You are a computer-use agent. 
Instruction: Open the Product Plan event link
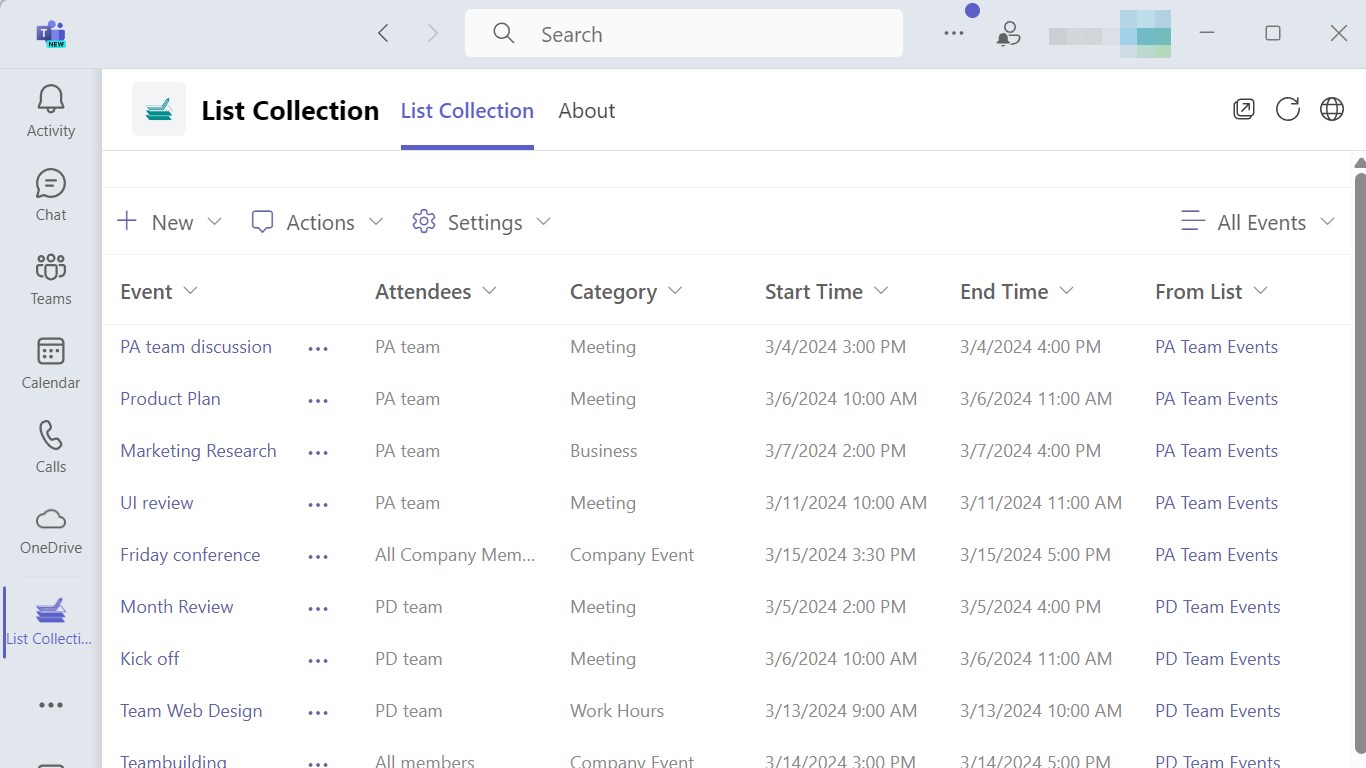pyautogui.click(x=170, y=399)
